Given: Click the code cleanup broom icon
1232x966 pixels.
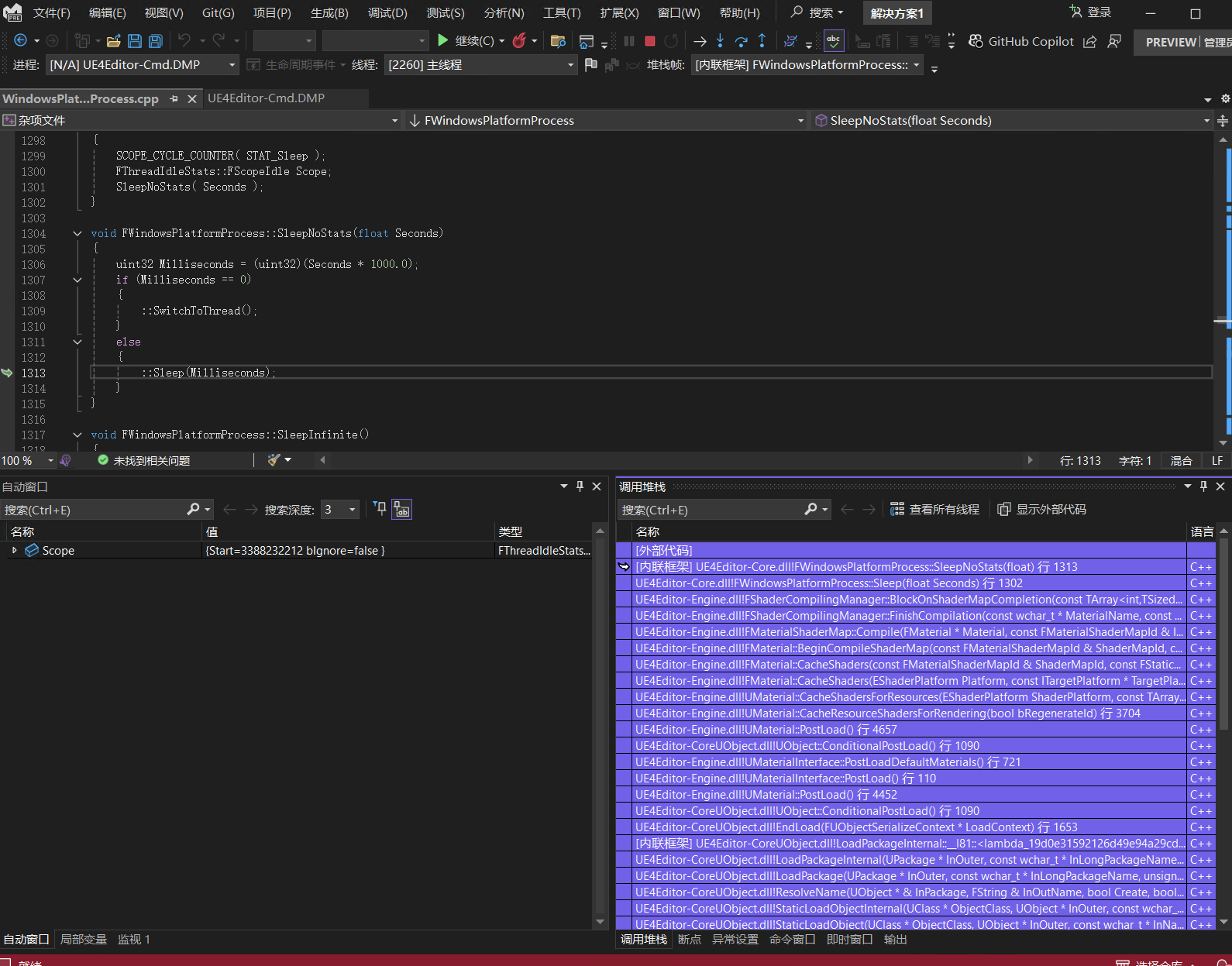Looking at the screenshot, I should point(274,460).
